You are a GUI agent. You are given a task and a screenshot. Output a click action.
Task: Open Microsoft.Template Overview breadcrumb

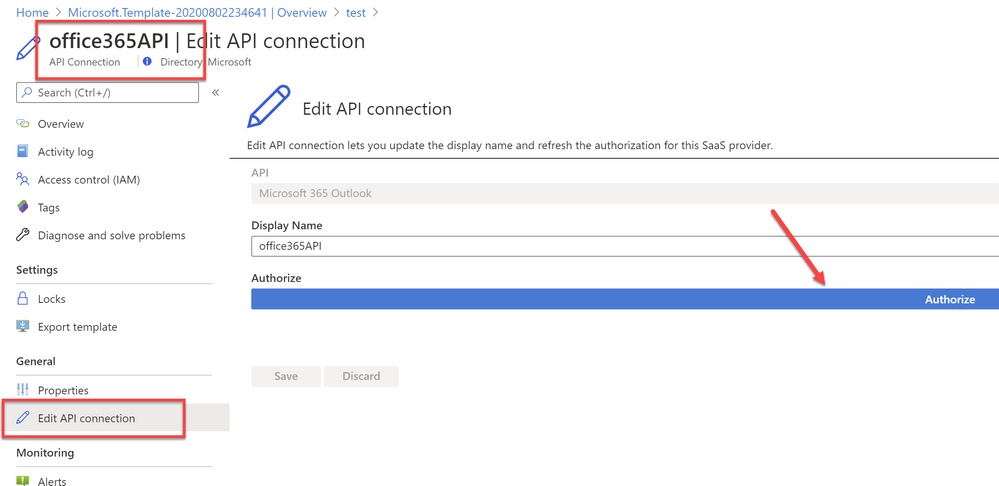pos(197,12)
